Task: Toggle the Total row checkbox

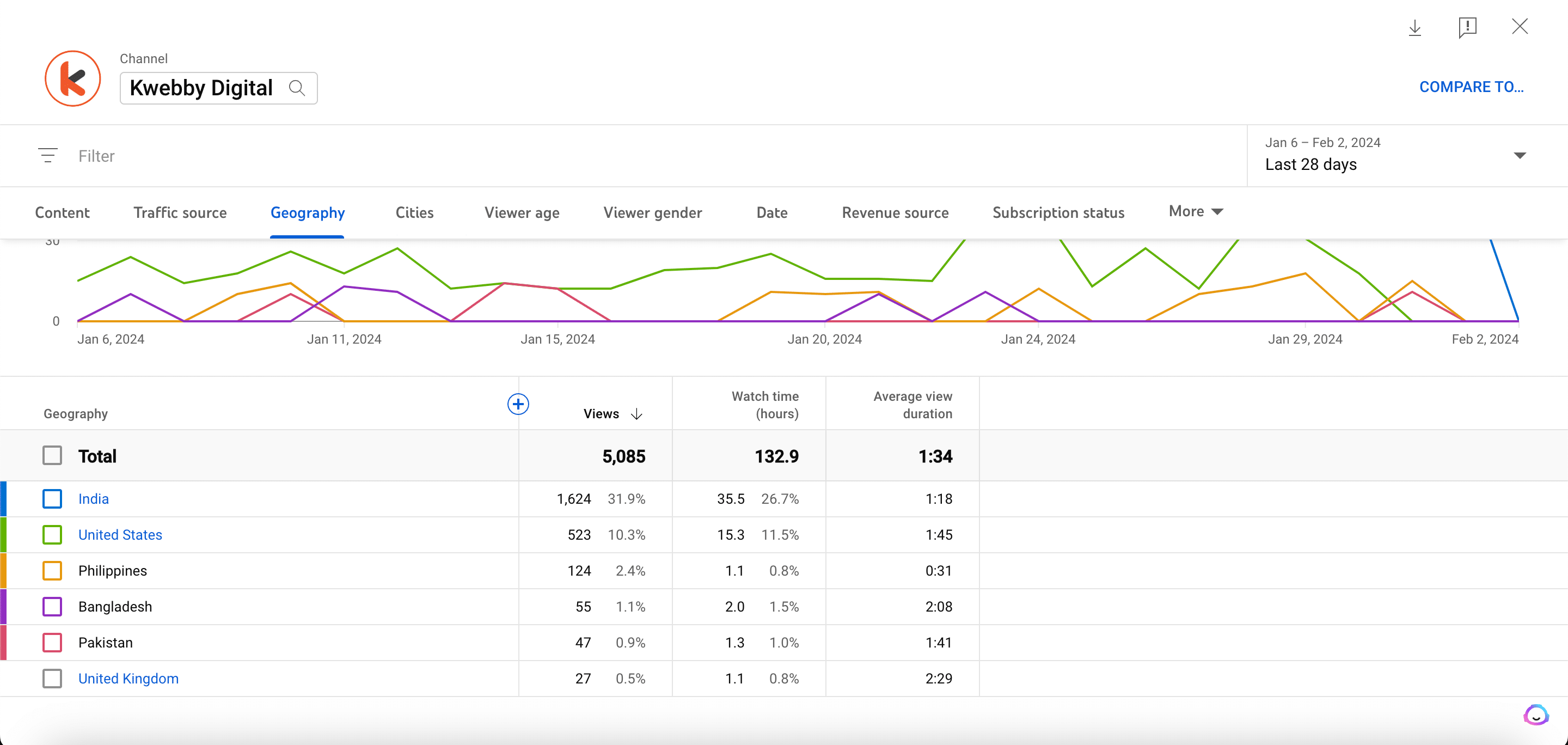Action: pyautogui.click(x=51, y=456)
